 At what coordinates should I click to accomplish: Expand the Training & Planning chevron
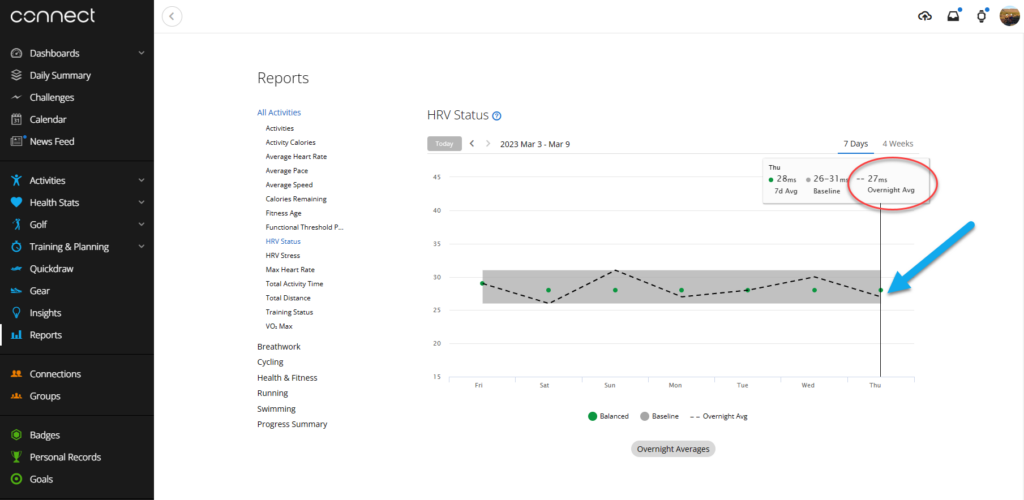(x=142, y=247)
